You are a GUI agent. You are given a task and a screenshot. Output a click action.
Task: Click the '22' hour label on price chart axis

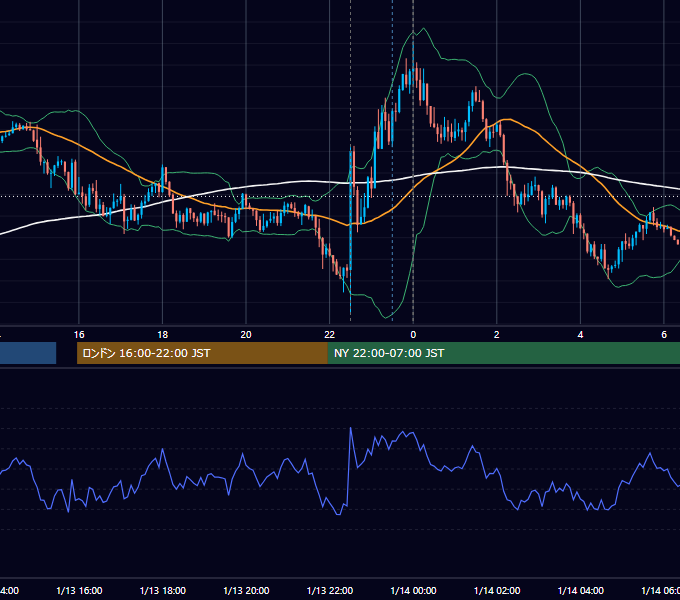(x=330, y=334)
